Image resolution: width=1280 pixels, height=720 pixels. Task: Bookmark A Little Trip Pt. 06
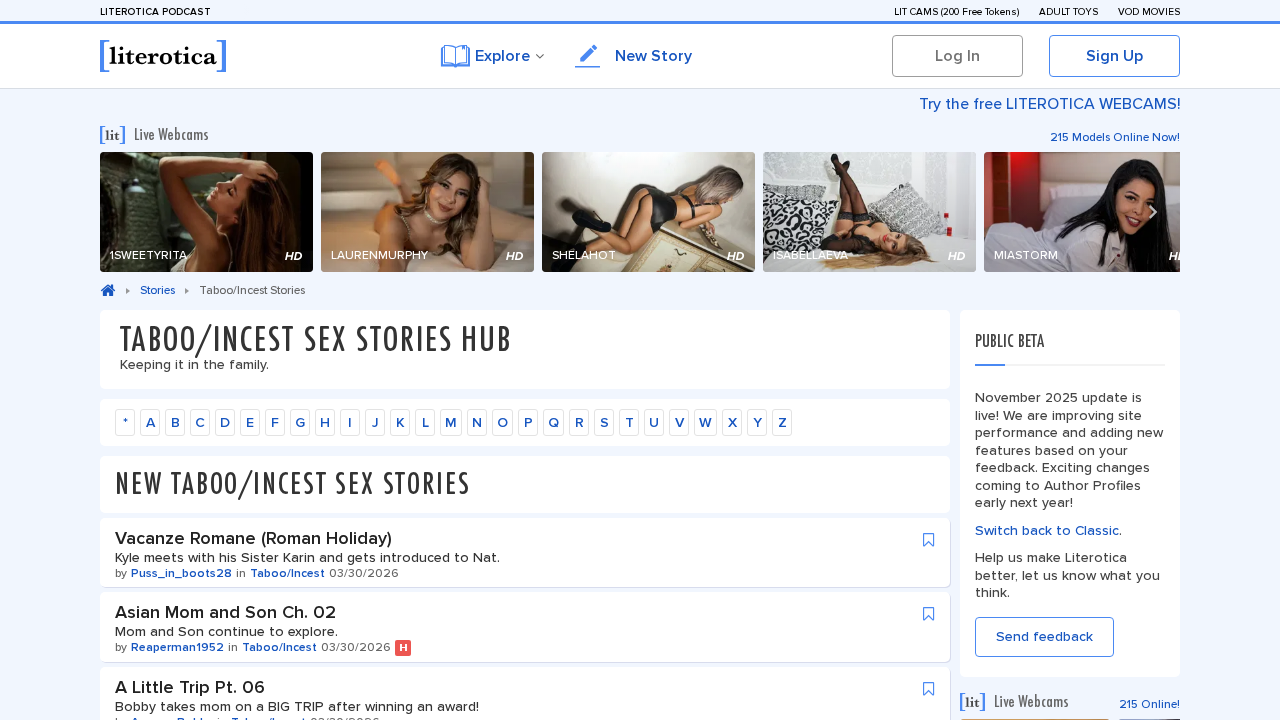(928, 689)
